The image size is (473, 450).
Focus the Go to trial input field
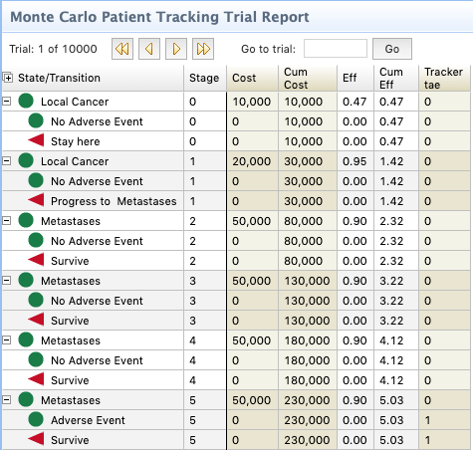(x=335, y=49)
